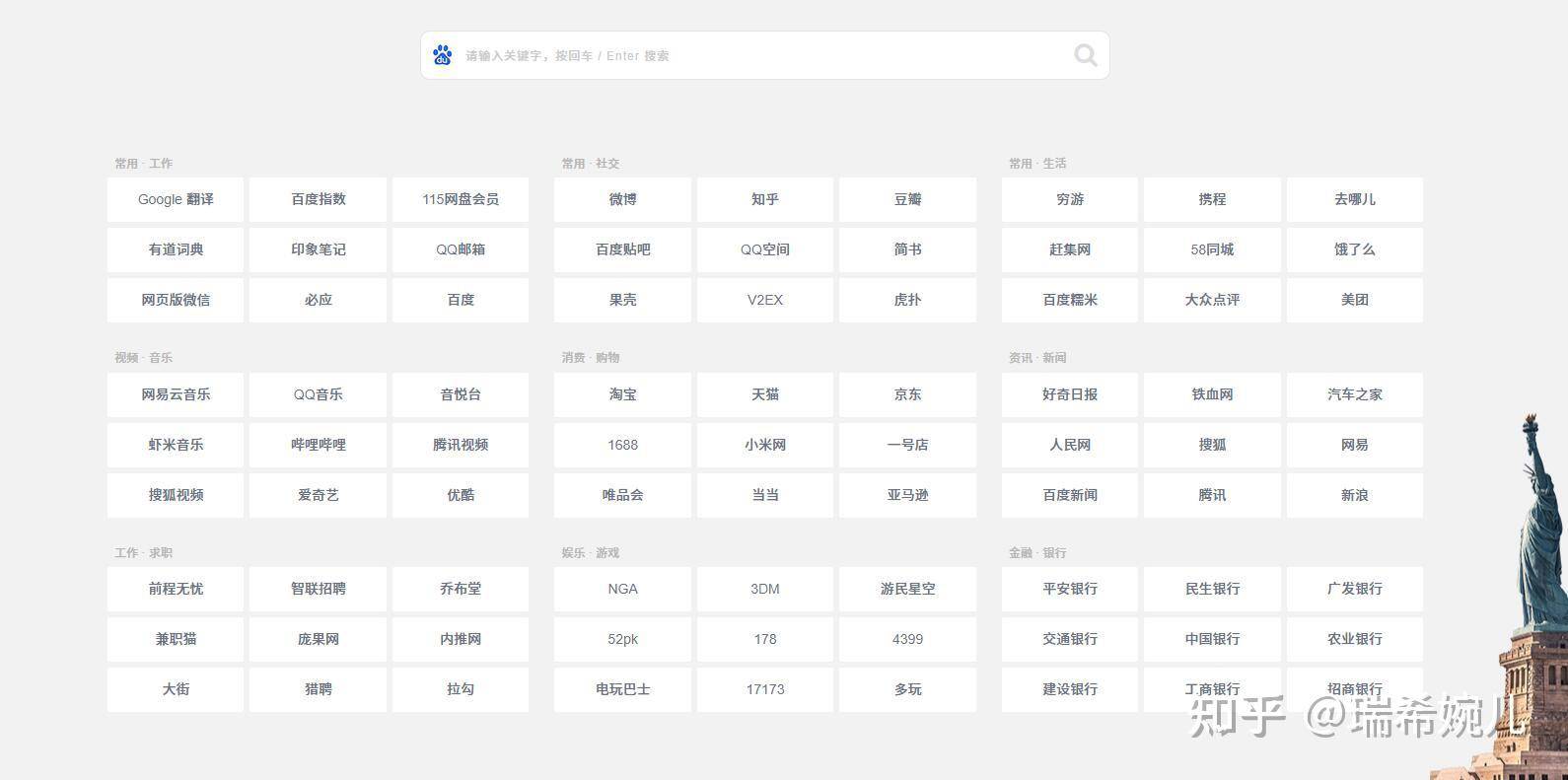Open 大众点评 link

pyautogui.click(x=1212, y=300)
